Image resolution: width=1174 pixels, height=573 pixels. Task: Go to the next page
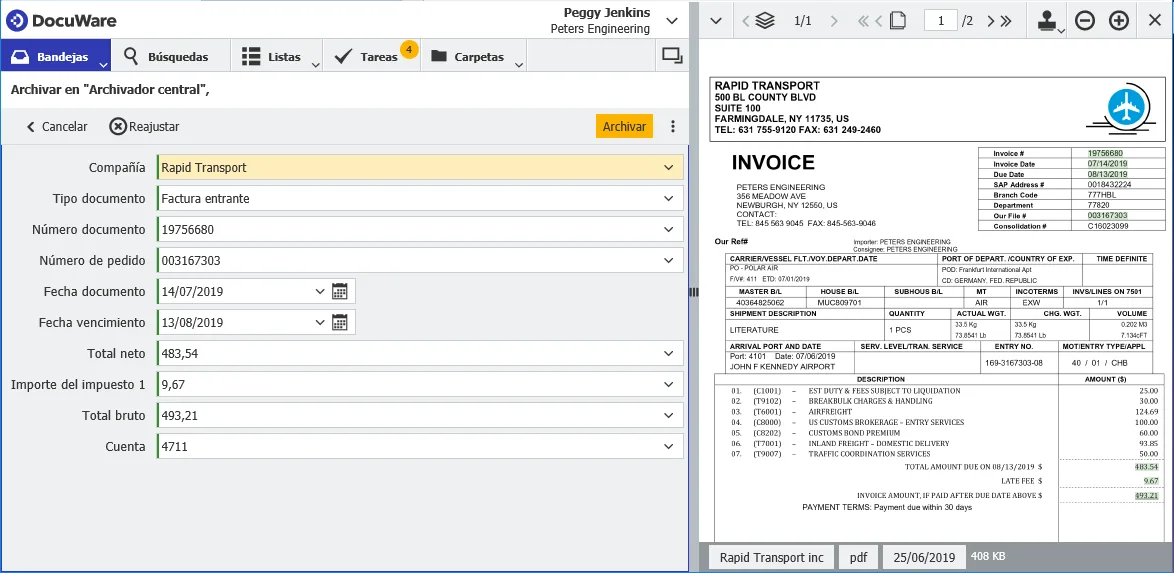click(x=991, y=21)
